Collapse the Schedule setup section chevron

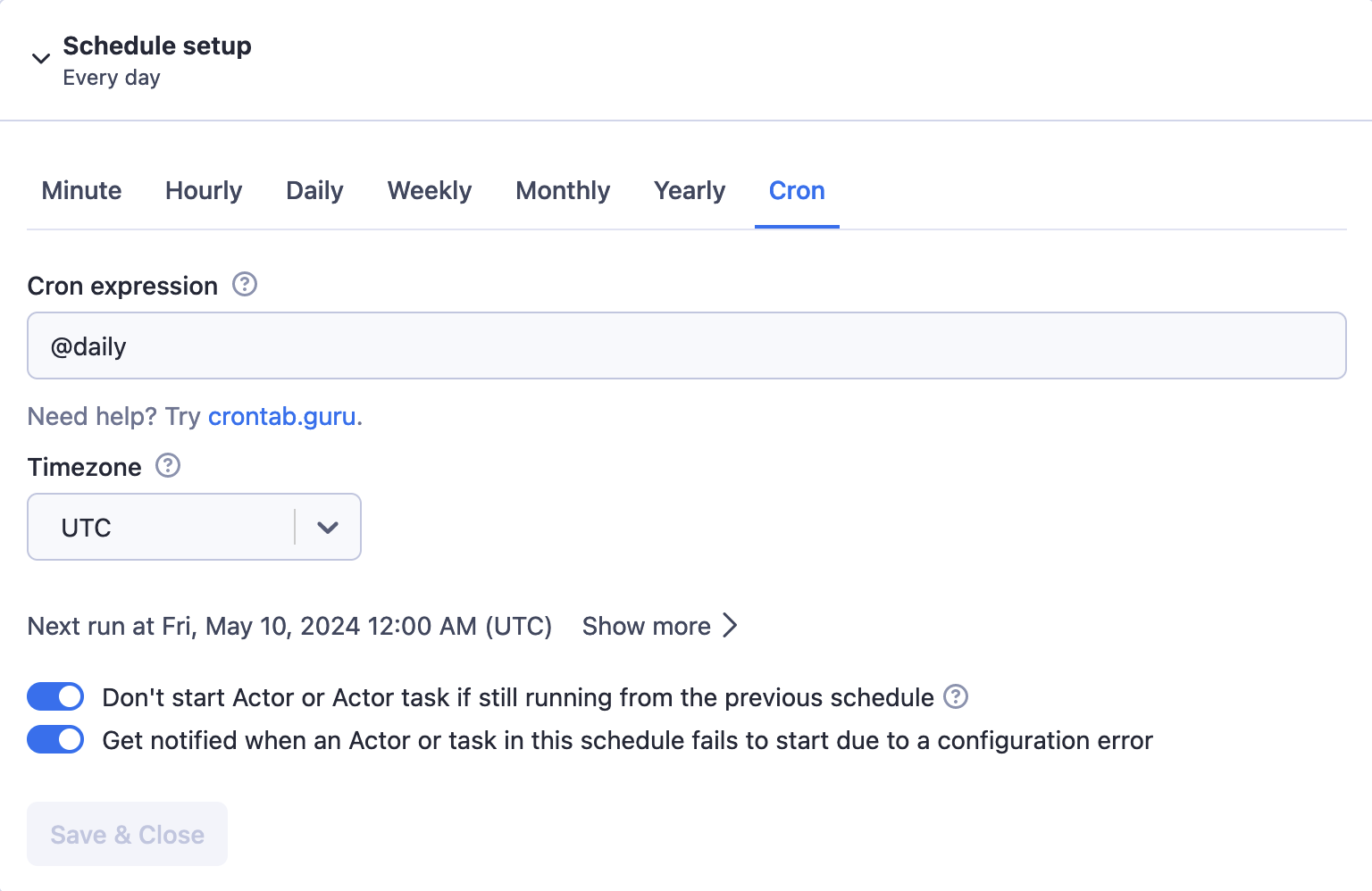(40, 59)
